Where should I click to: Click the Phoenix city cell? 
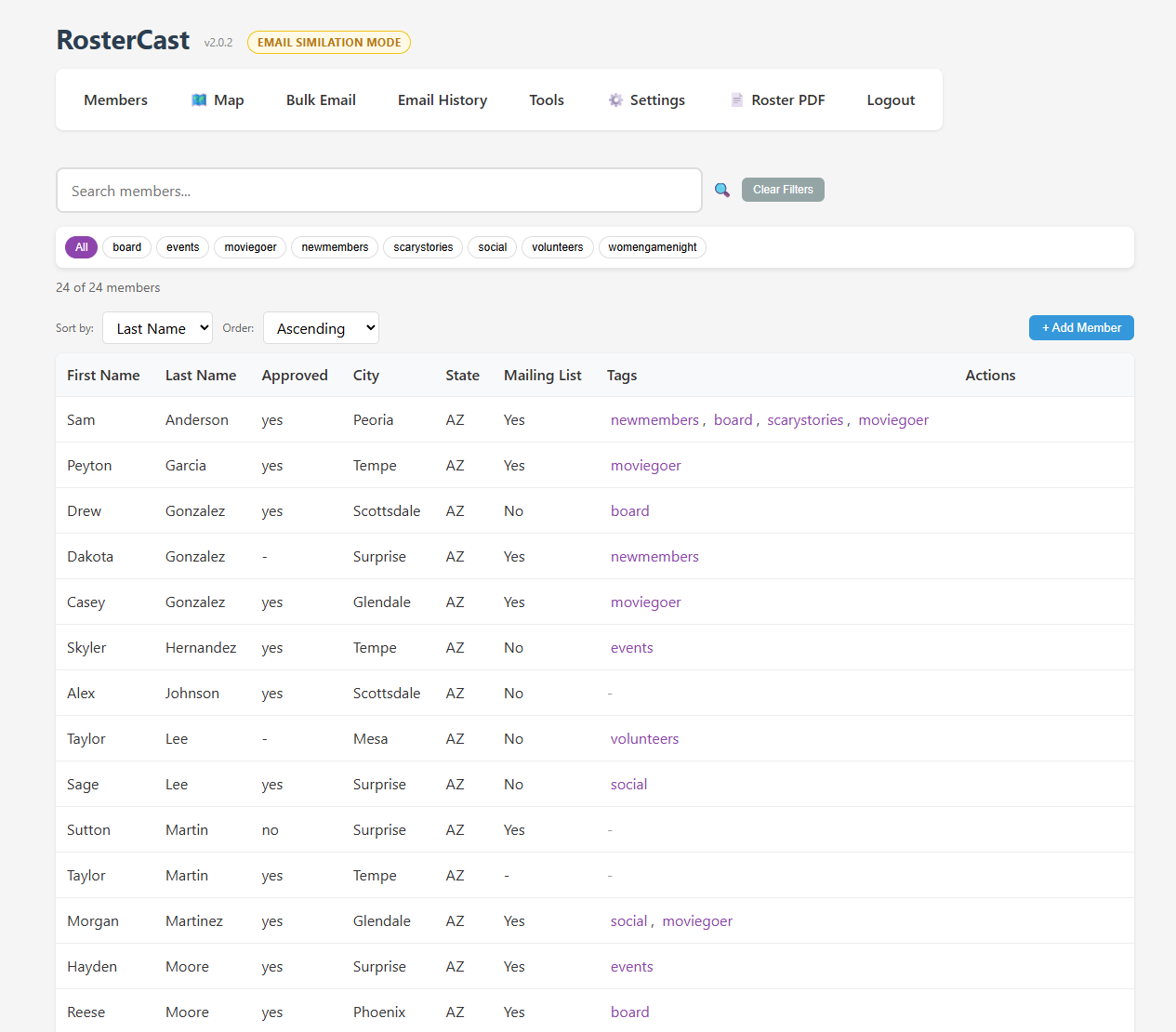pos(379,1012)
